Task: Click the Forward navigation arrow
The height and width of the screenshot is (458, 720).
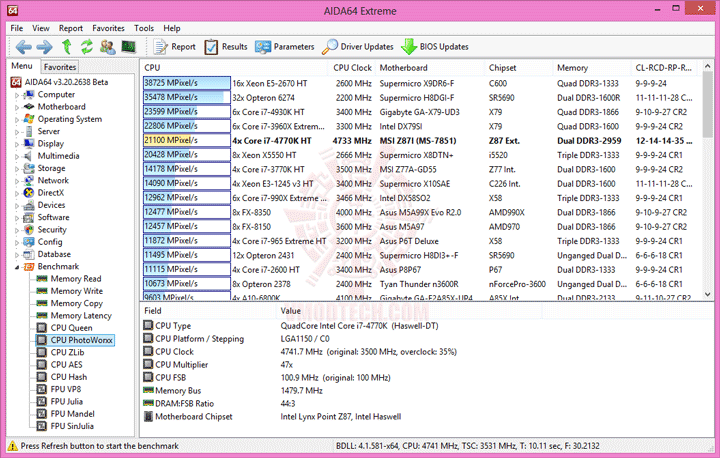Action: 45,47
